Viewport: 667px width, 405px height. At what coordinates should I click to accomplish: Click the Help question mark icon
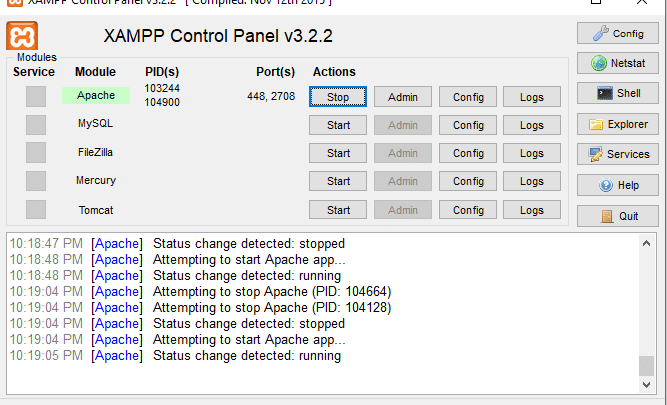click(x=605, y=185)
